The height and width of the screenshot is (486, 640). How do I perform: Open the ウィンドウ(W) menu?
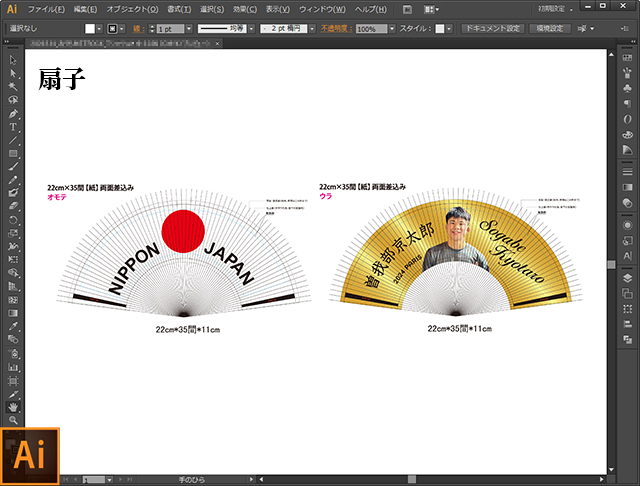click(x=322, y=9)
